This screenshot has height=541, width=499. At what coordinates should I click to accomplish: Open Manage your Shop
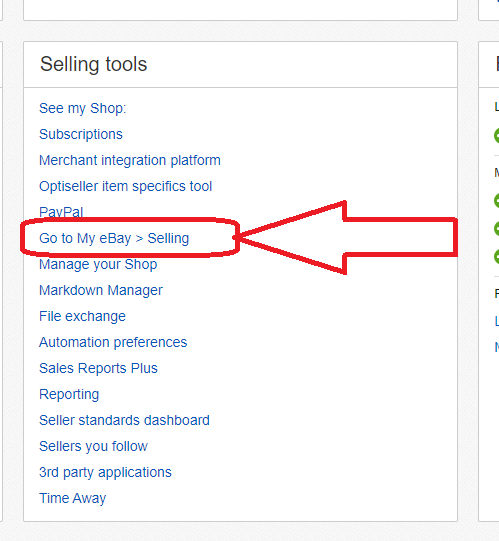tap(98, 264)
